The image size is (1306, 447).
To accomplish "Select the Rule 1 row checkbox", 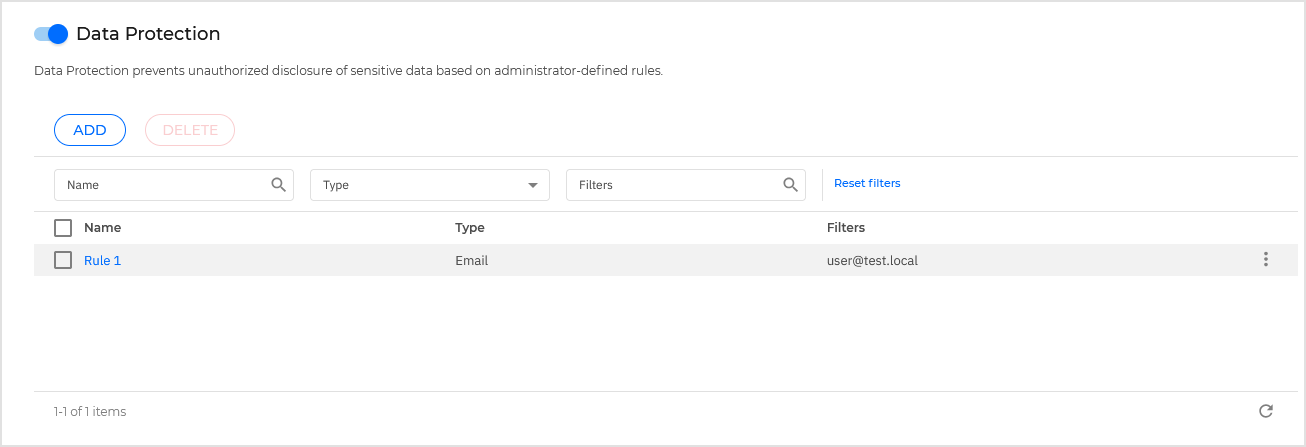I will 63,260.
